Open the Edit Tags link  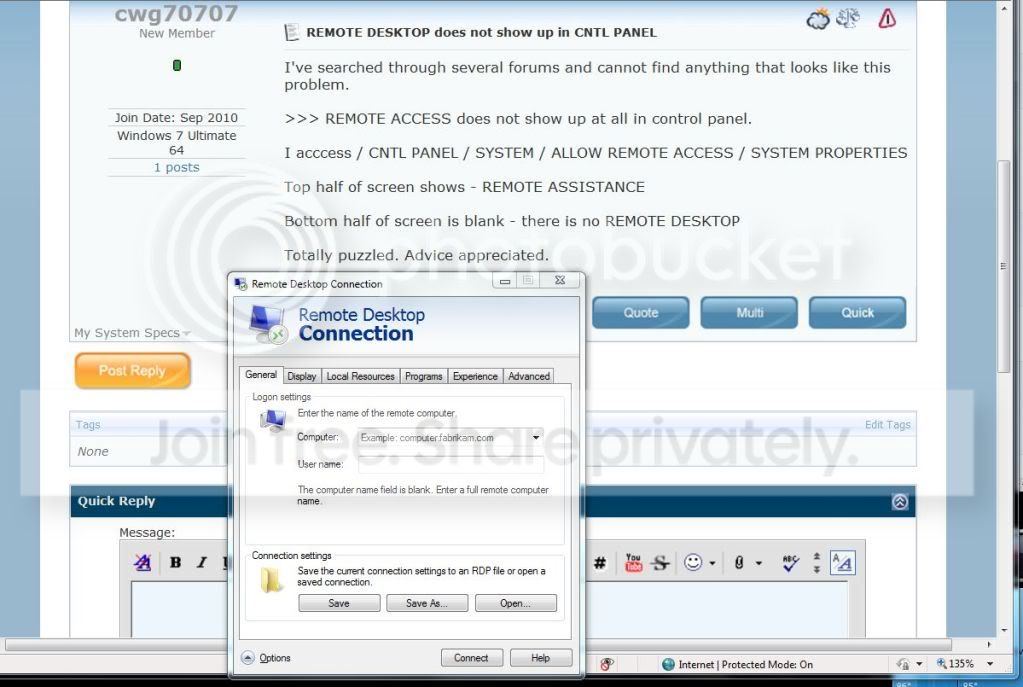(887, 425)
